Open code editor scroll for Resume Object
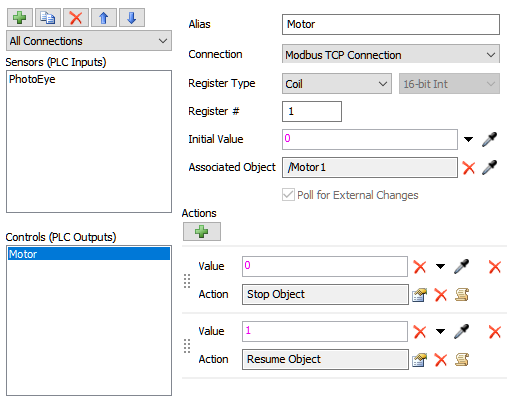Viewport: 514px width, 398px height. [x=462, y=360]
